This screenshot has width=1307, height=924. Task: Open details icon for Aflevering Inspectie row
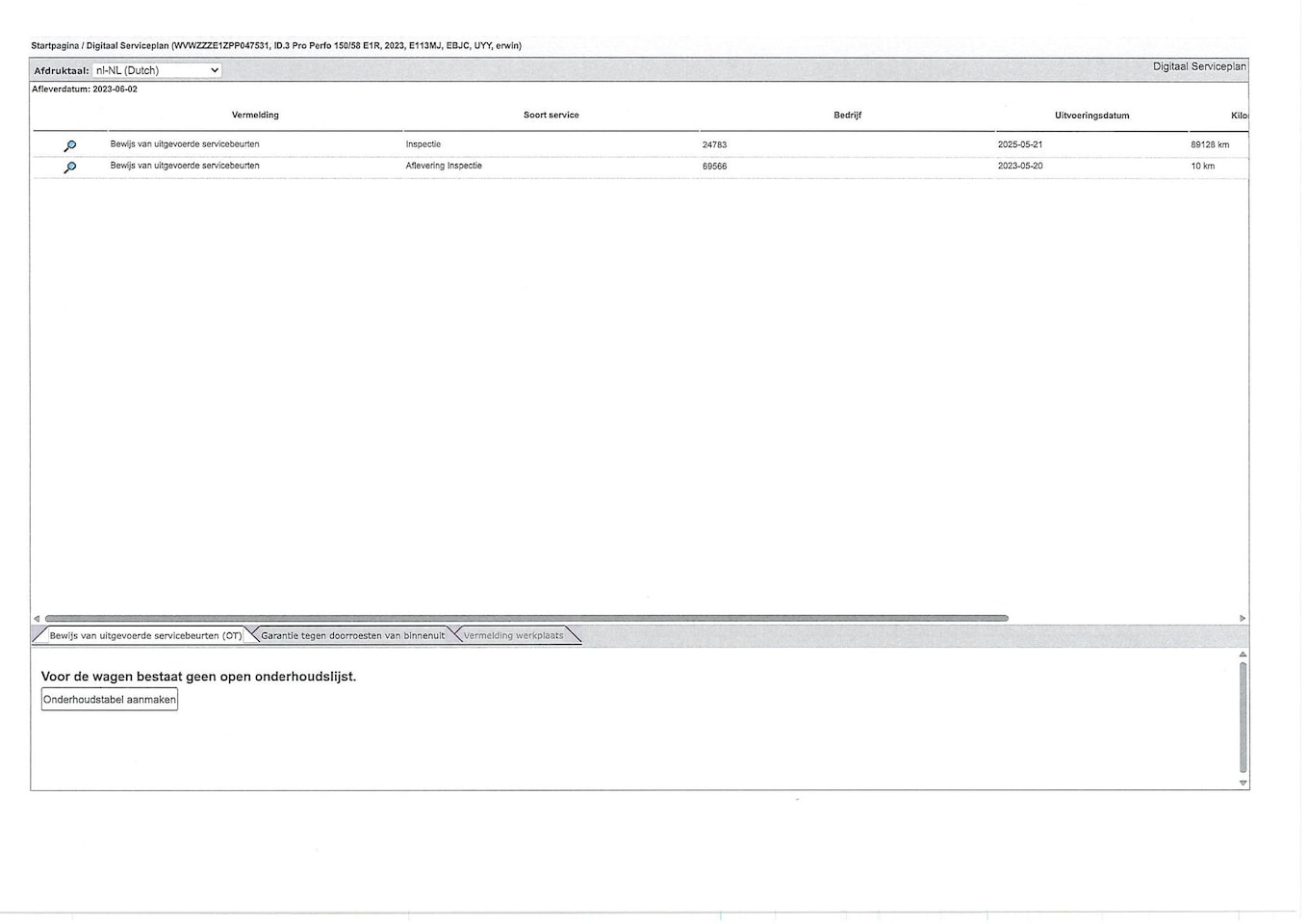[x=69, y=167]
